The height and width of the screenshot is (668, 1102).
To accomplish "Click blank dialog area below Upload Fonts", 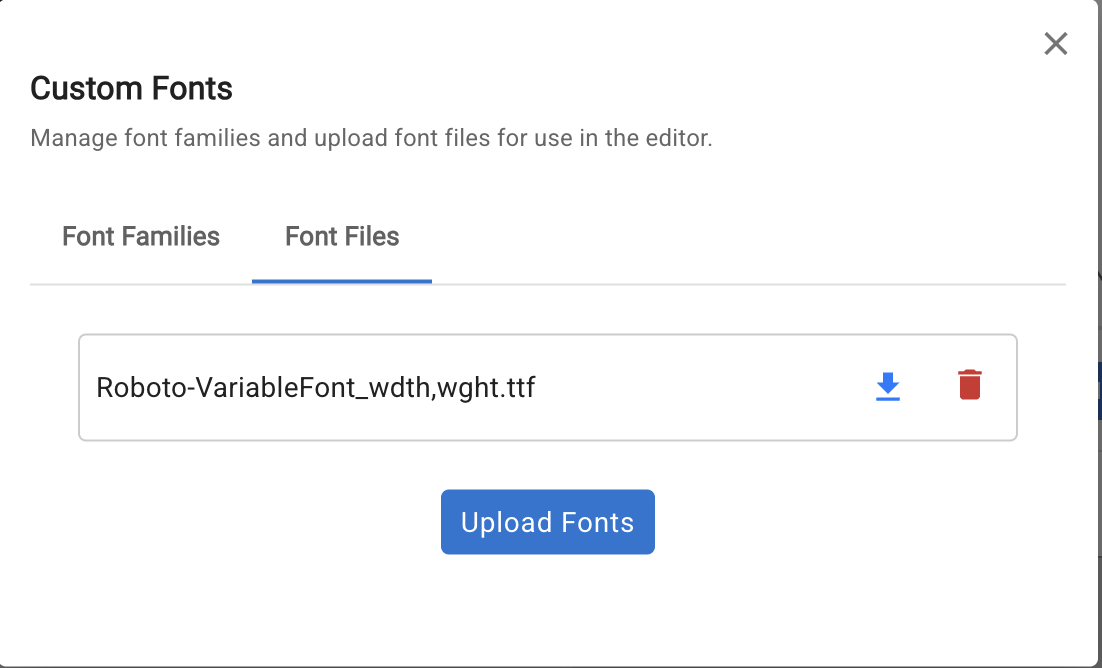I will point(548,610).
